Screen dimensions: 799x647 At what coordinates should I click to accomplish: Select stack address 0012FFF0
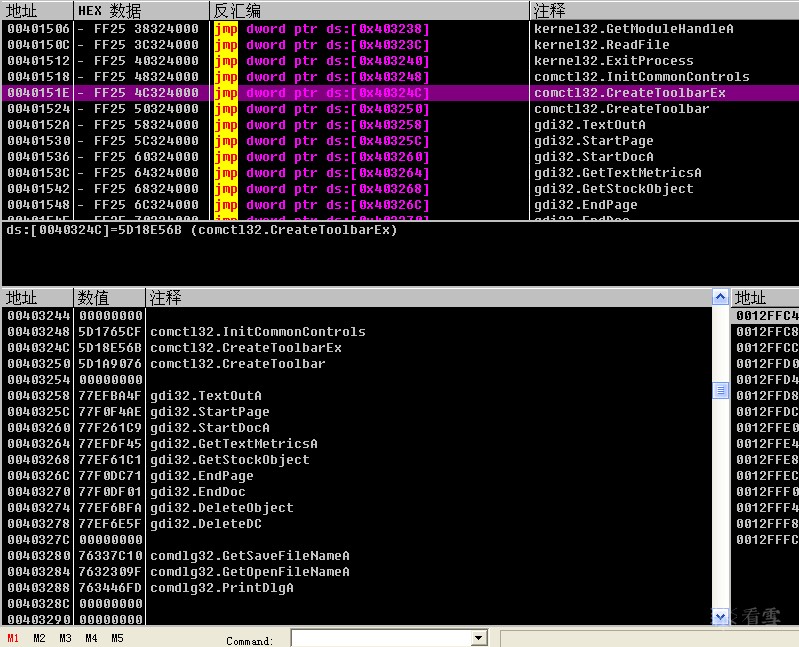[767, 492]
